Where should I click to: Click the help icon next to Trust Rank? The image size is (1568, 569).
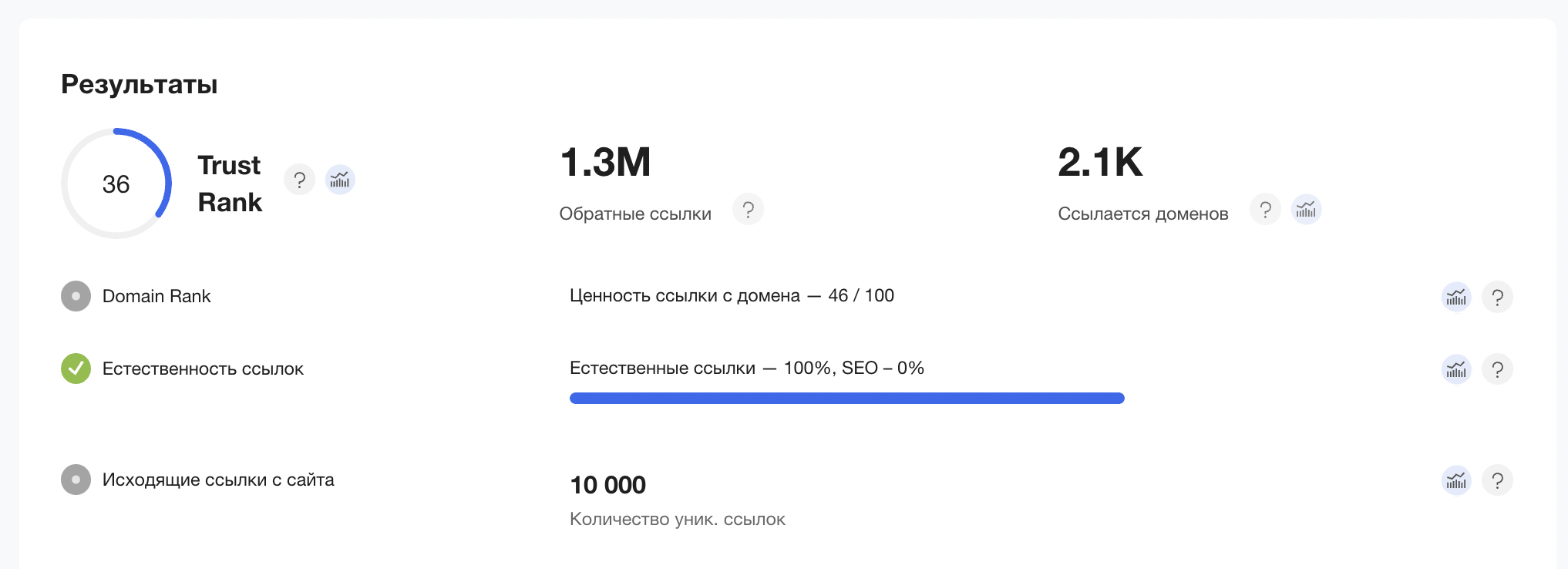(300, 180)
